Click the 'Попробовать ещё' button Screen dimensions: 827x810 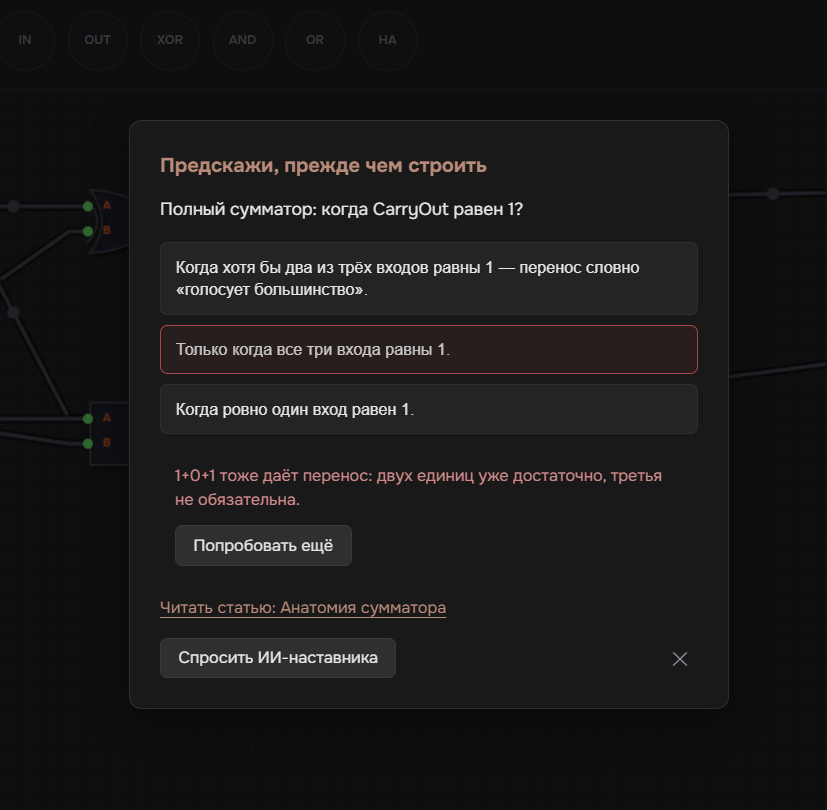[263, 545]
